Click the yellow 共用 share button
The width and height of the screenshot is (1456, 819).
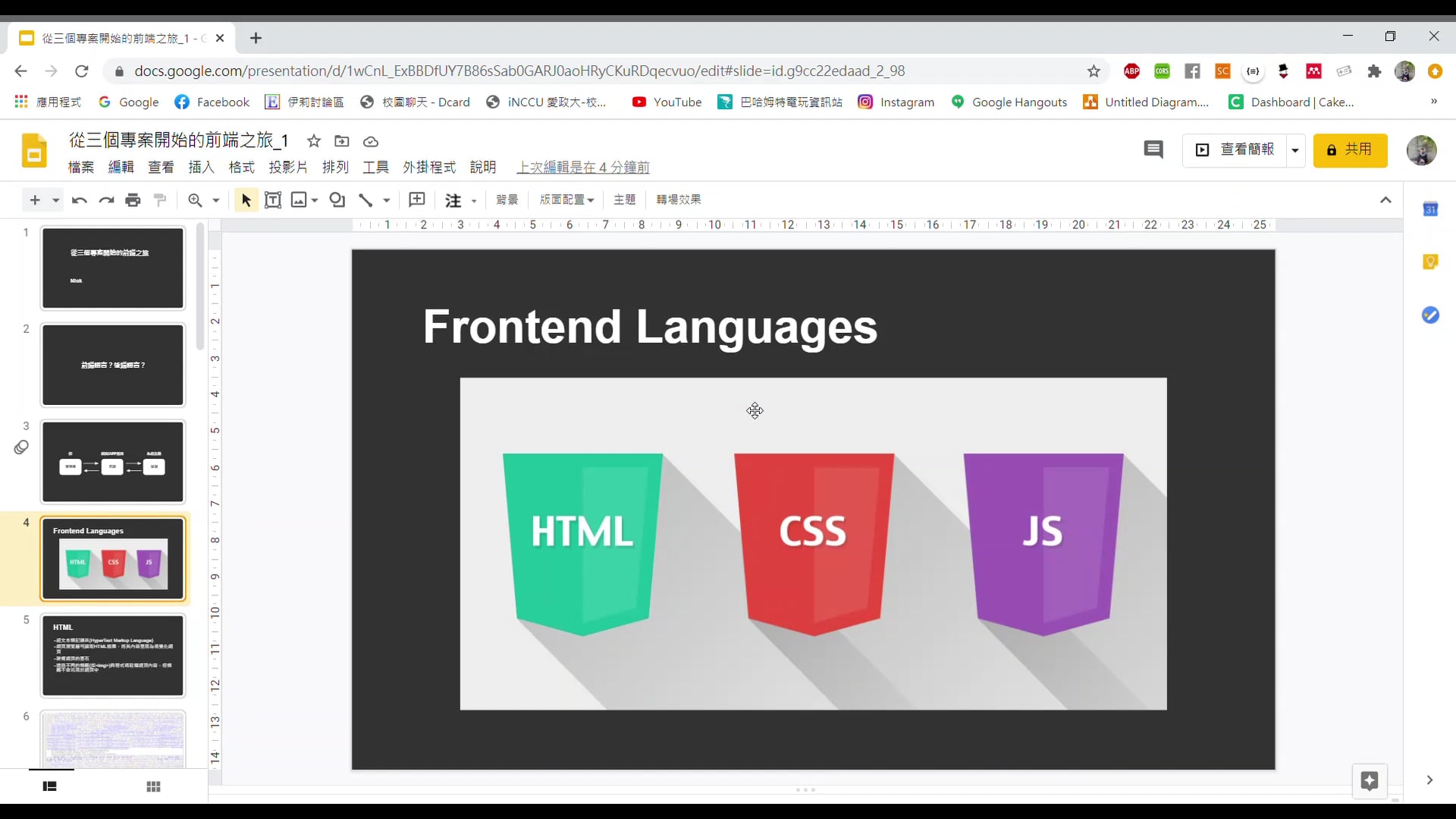1350,150
